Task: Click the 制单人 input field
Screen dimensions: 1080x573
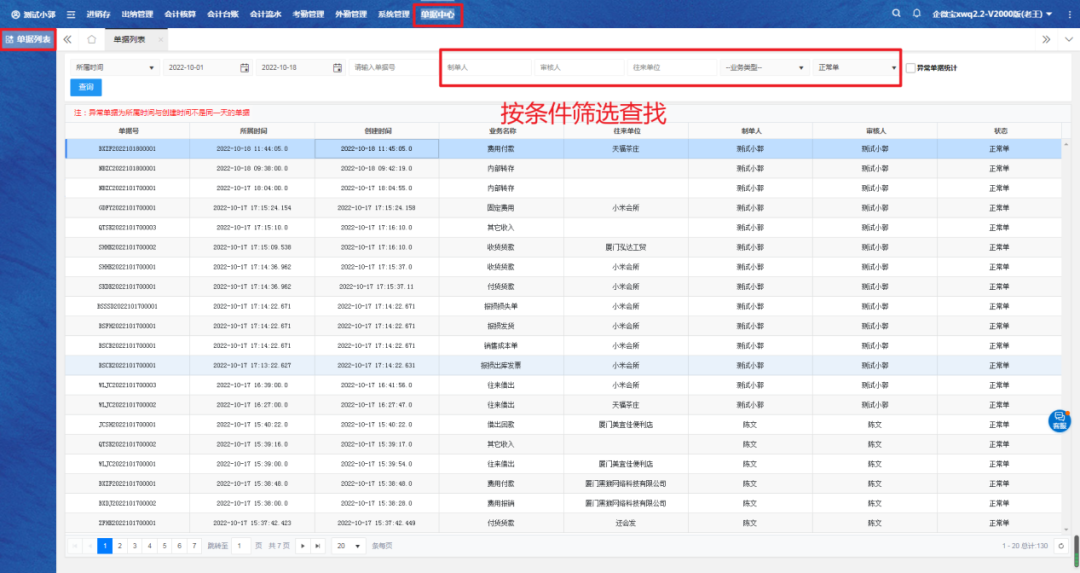Action: [x=485, y=68]
